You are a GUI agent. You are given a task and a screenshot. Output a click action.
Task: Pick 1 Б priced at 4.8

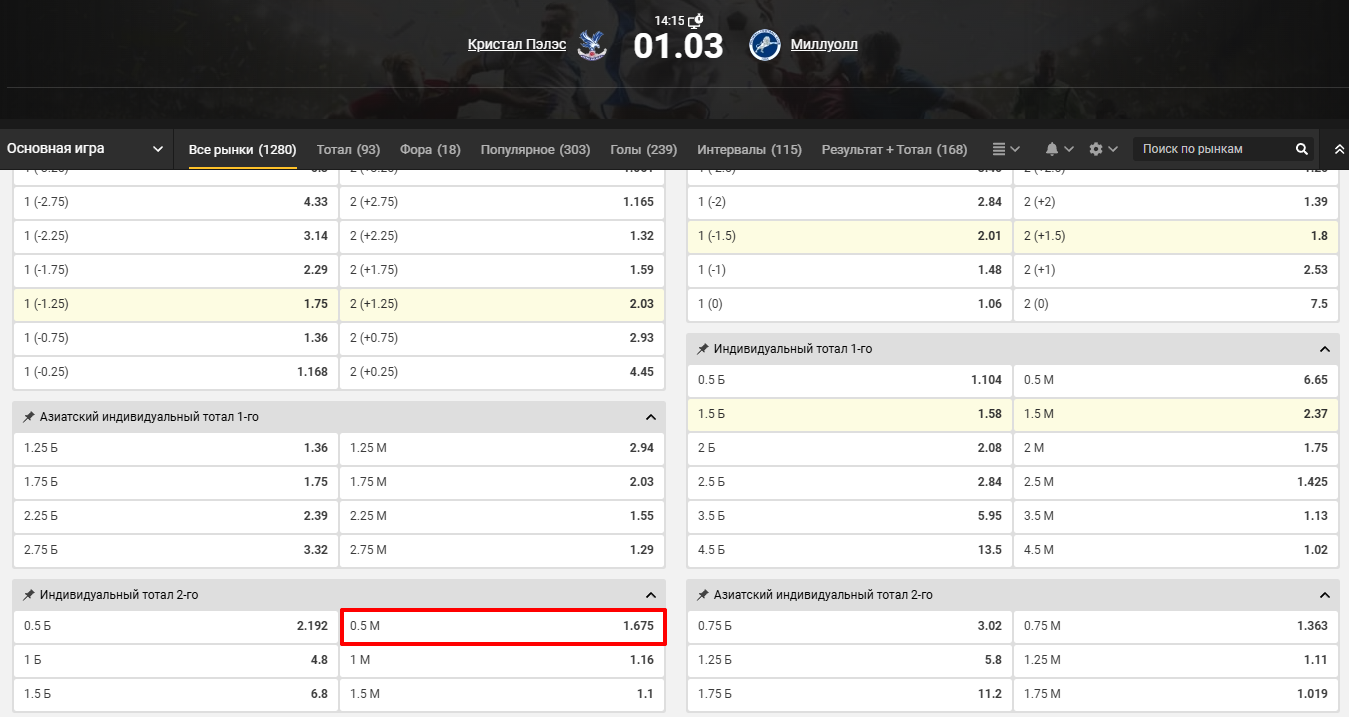pyautogui.click(x=176, y=660)
